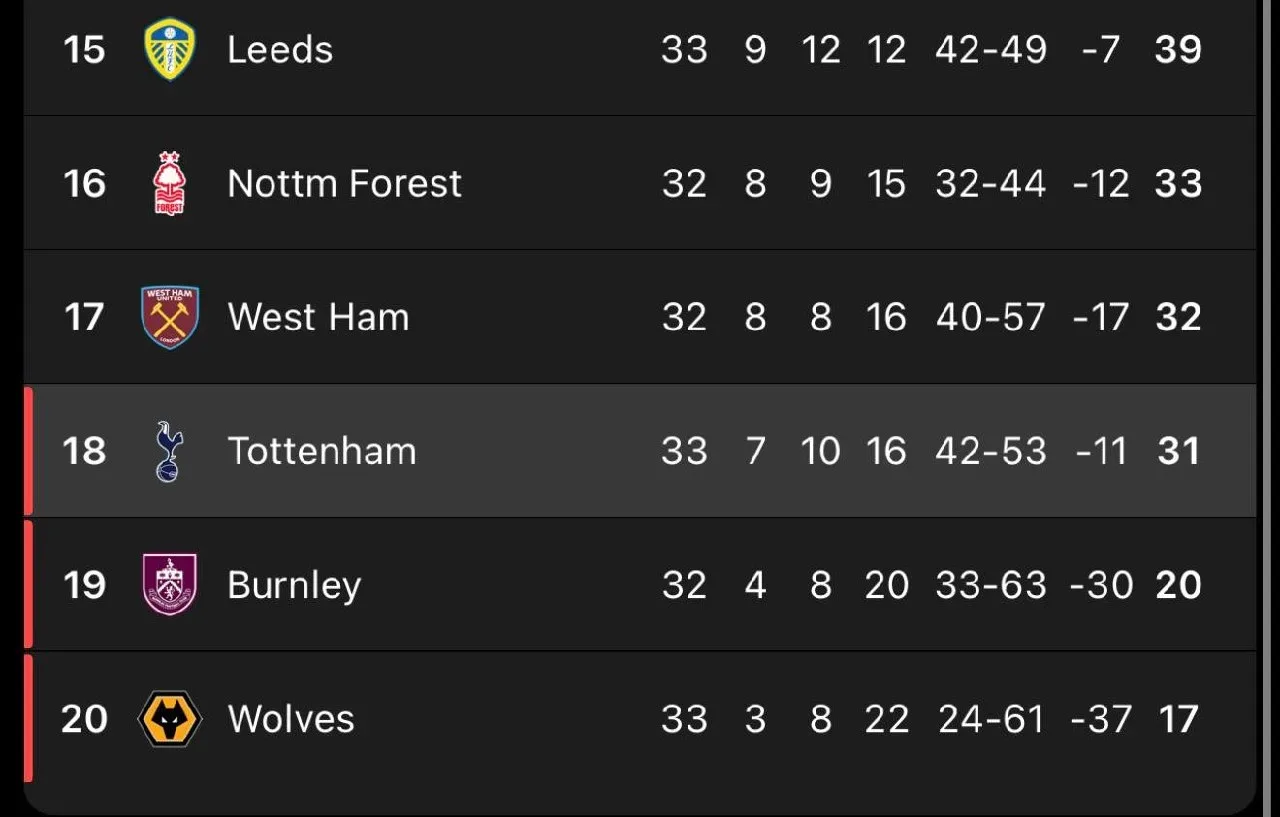Click Leeds' 39 points total
The width and height of the screenshot is (1280, 817).
[1178, 49]
